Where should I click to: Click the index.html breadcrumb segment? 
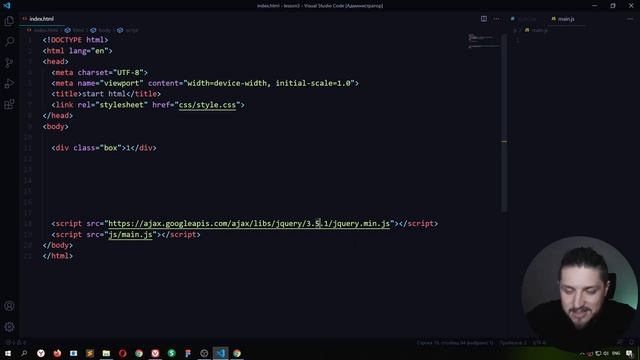43,30
